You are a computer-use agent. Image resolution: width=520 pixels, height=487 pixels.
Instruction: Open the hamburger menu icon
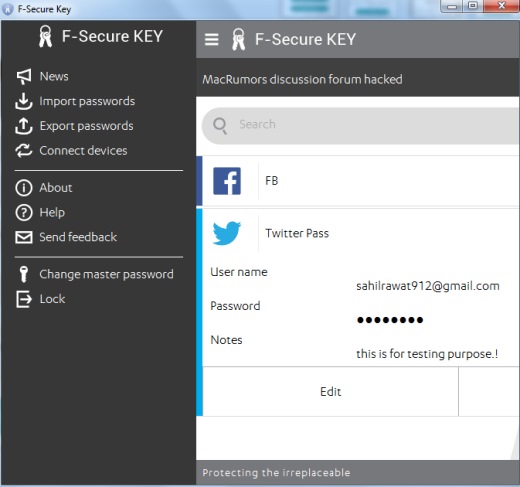click(x=212, y=39)
